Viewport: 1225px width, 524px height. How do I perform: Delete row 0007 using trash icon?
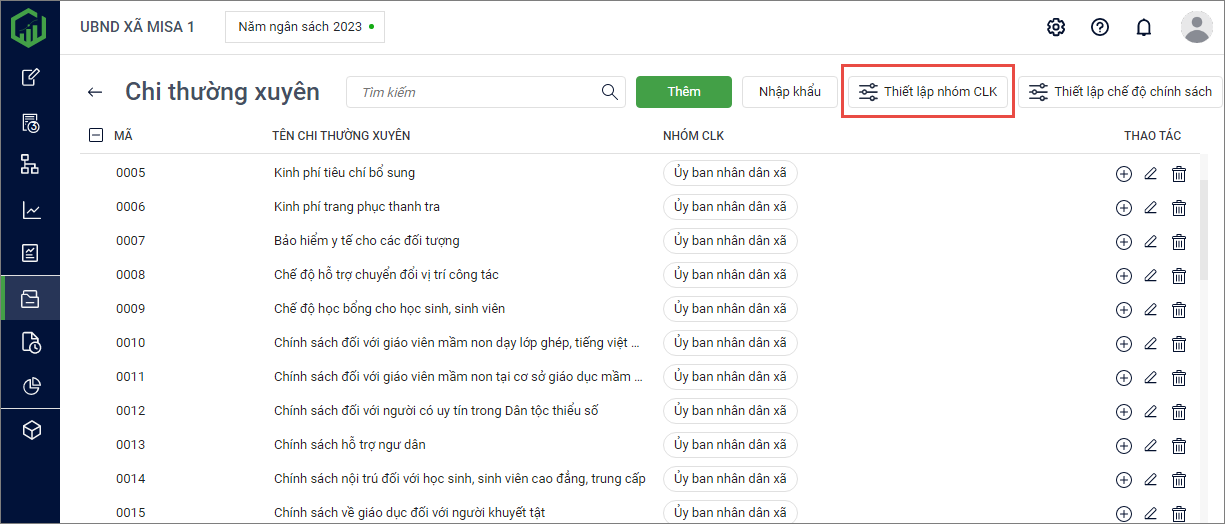1179,242
